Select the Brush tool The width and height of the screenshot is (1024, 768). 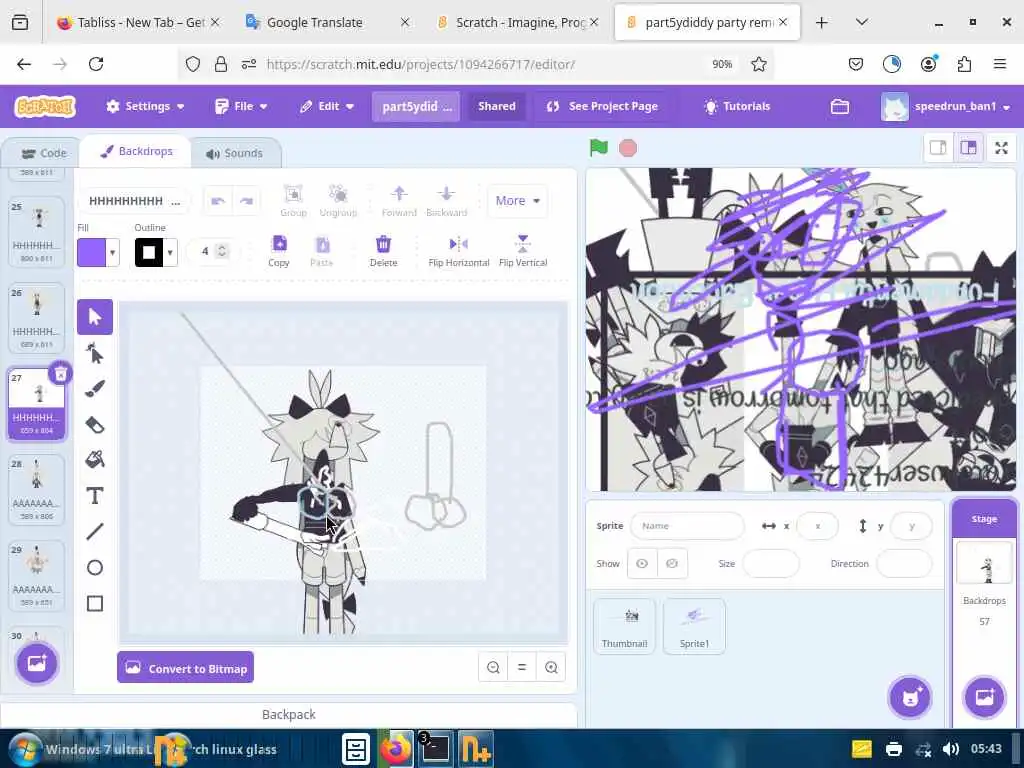[95, 389]
